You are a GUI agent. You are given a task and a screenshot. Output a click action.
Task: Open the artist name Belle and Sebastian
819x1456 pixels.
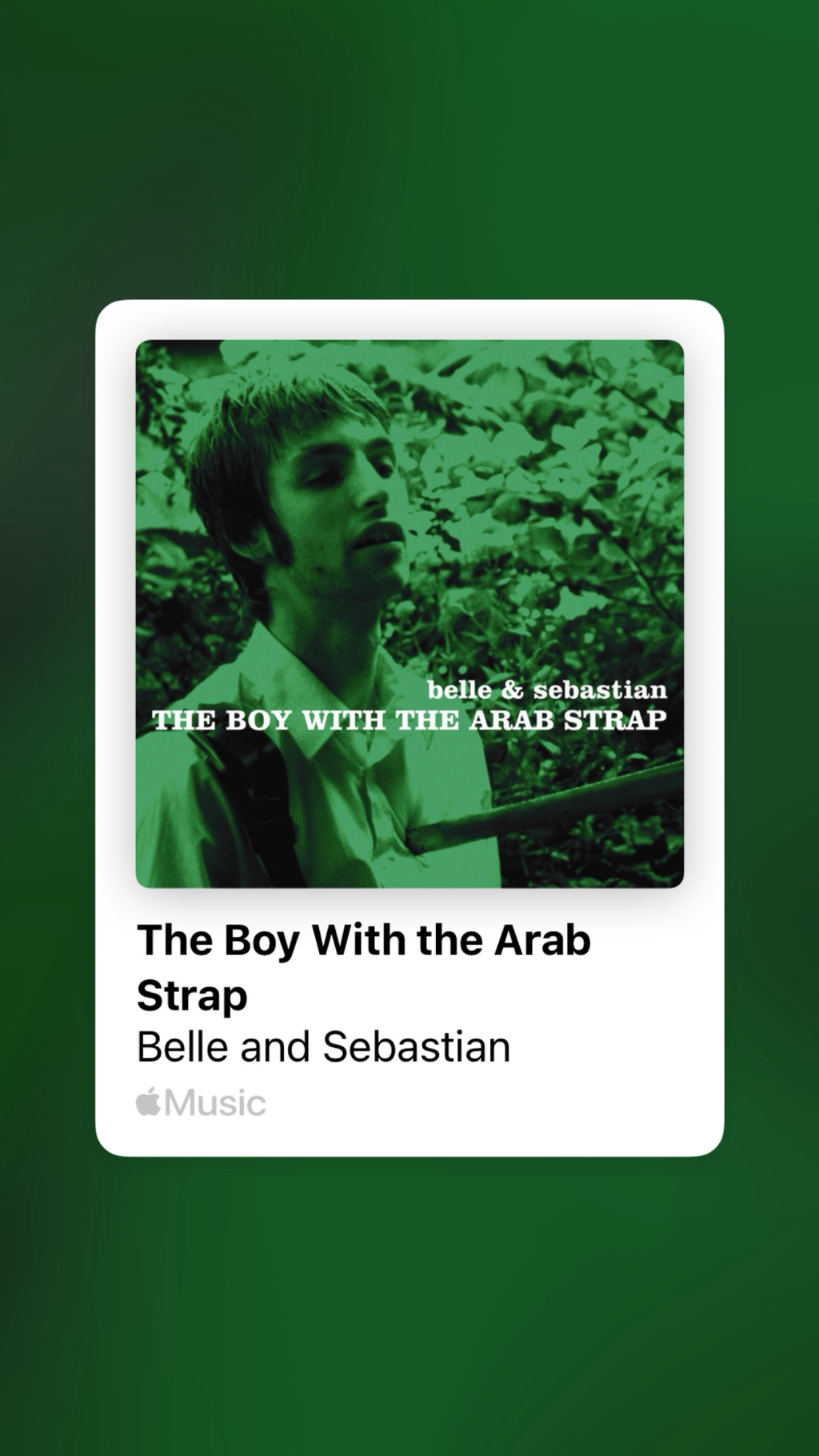(323, 1046)
